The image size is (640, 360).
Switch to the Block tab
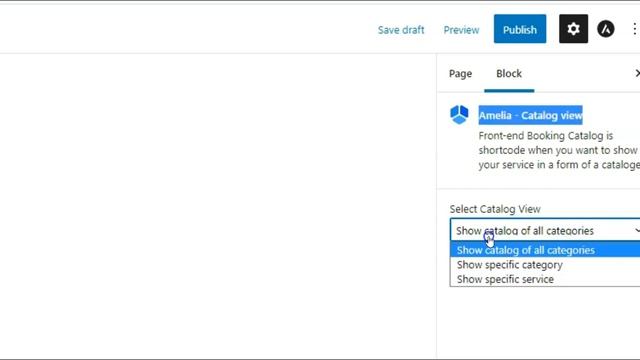509,73
